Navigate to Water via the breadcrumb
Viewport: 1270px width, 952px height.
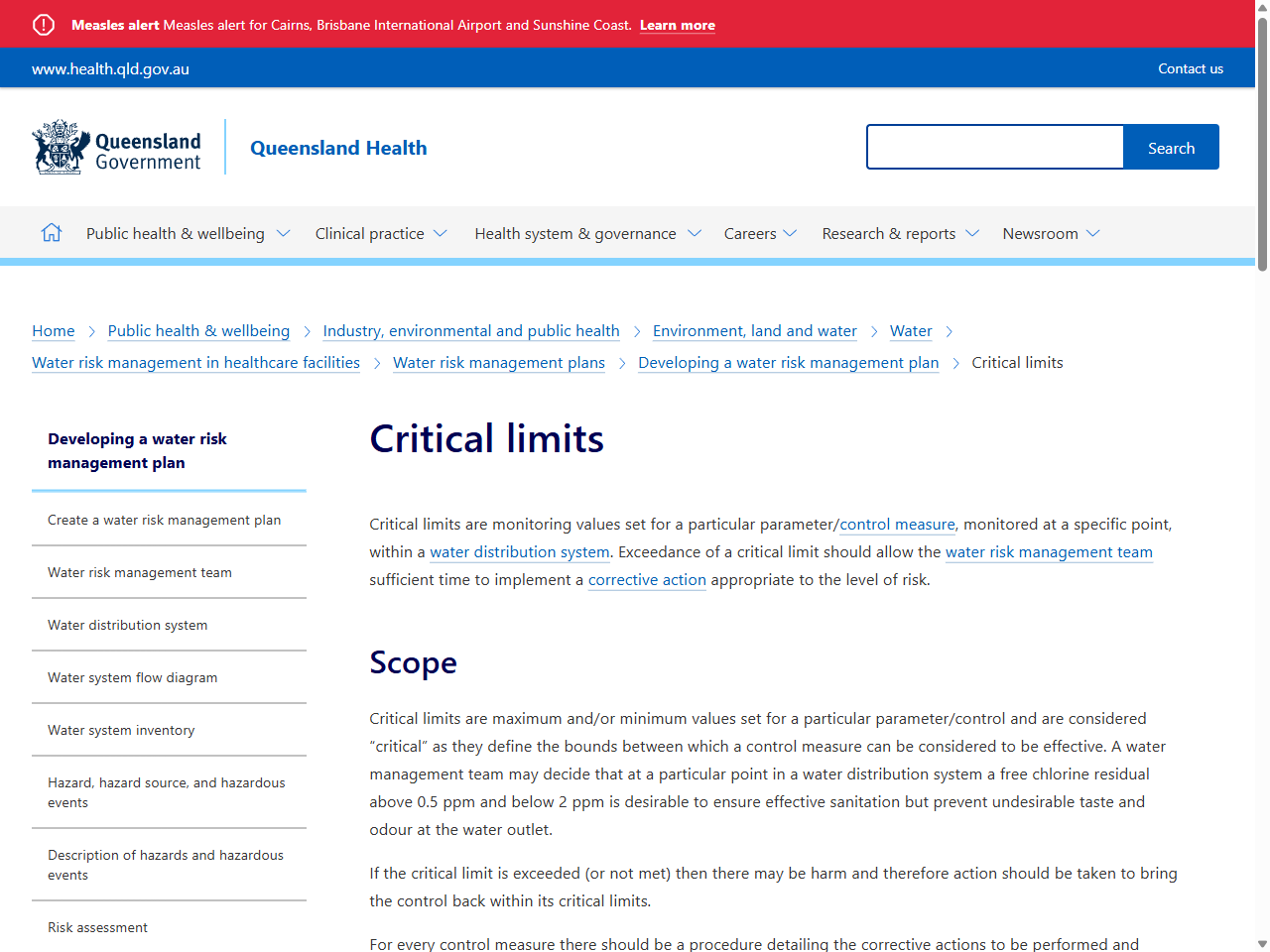click(x=911, y=330)
